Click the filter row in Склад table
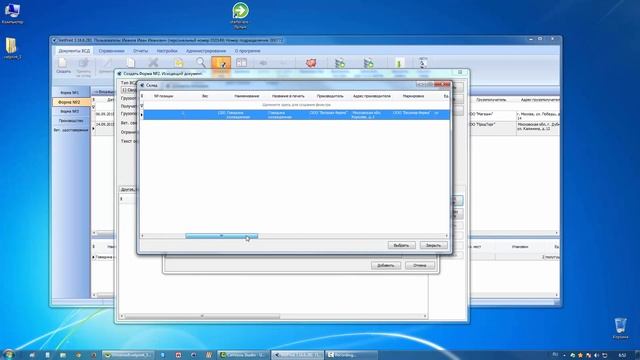Viewport: 640px width, 360px height. coord(297,105)
